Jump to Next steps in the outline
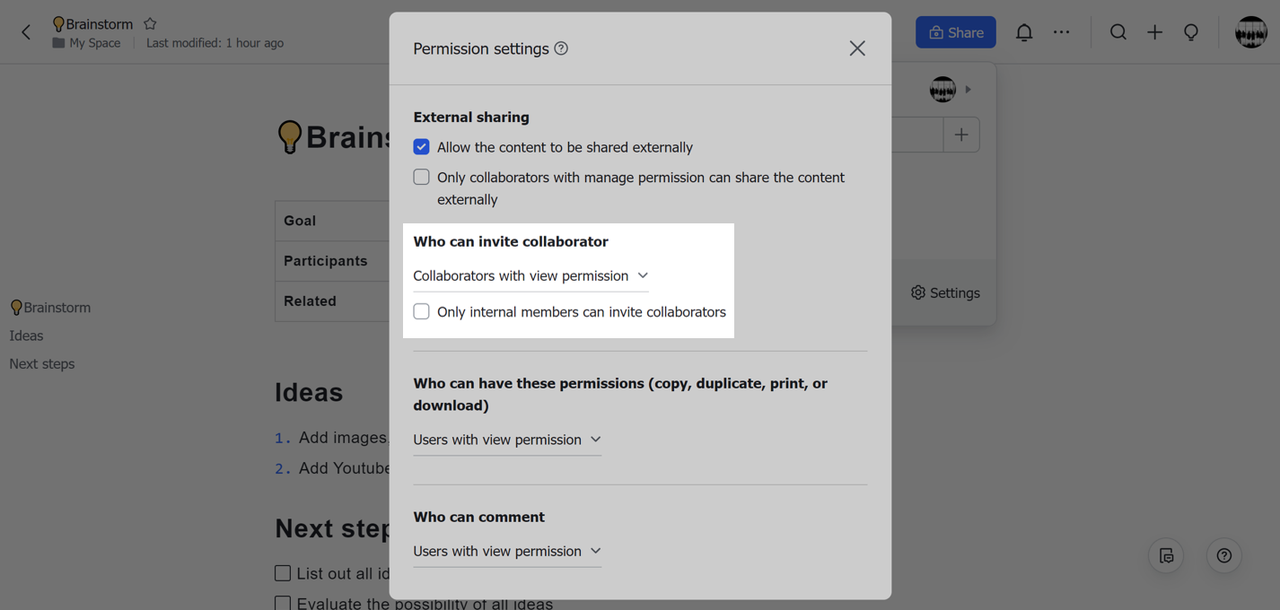The height and width of the screenshot is (610, 1280). (x=42, y=364)
